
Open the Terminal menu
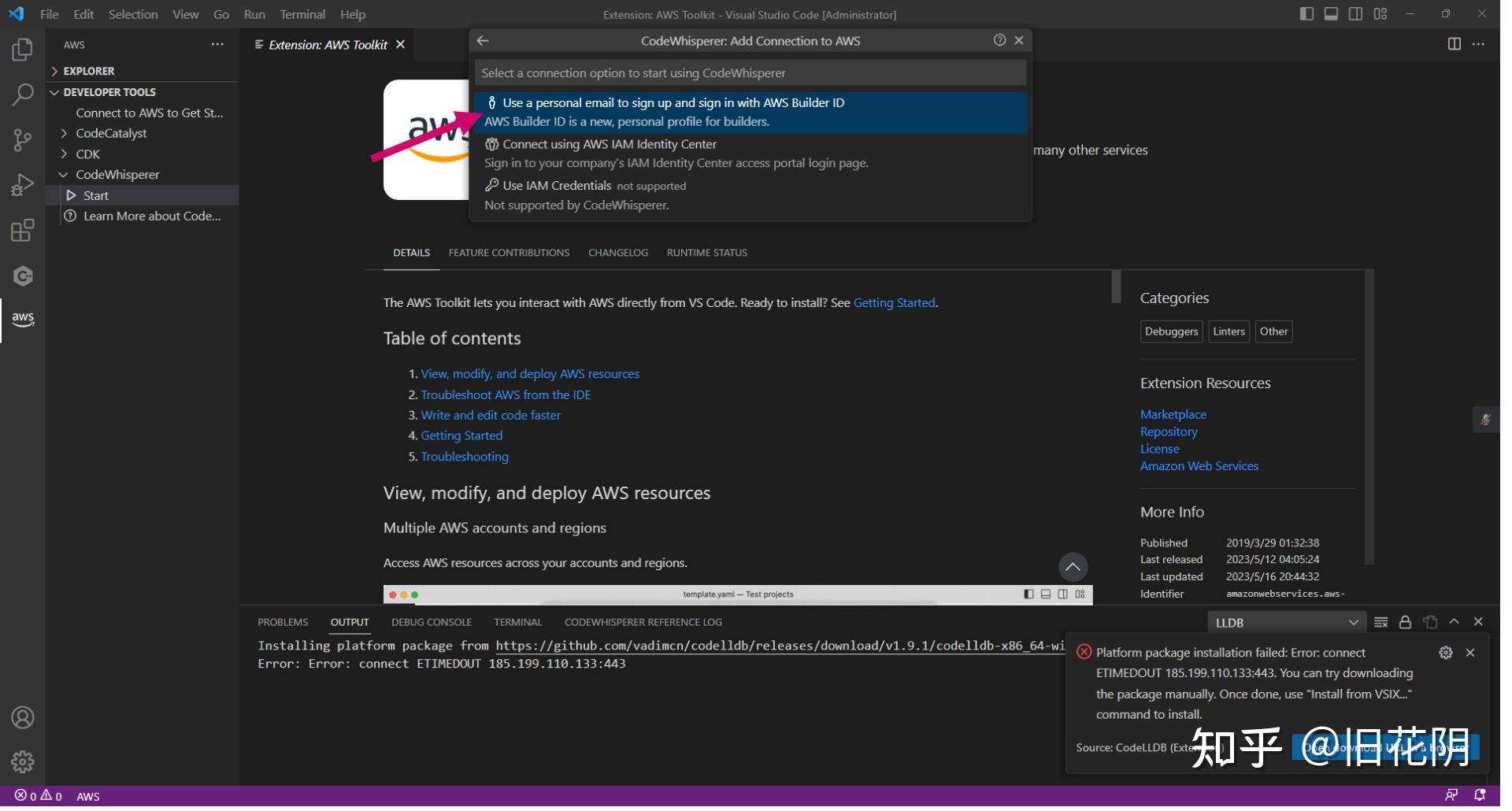click(302, 14)
